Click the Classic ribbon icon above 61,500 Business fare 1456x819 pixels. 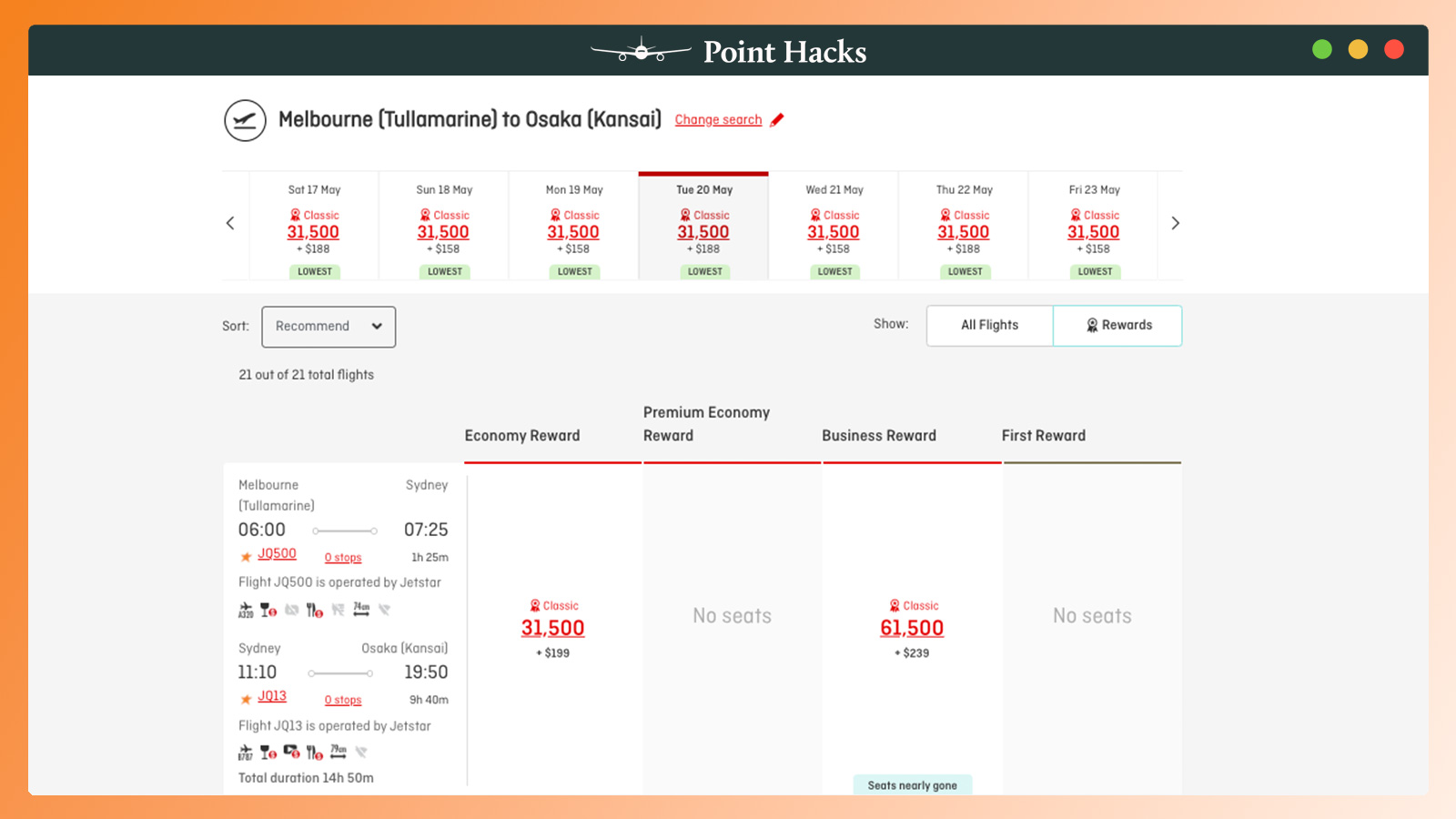click(895, 605)
